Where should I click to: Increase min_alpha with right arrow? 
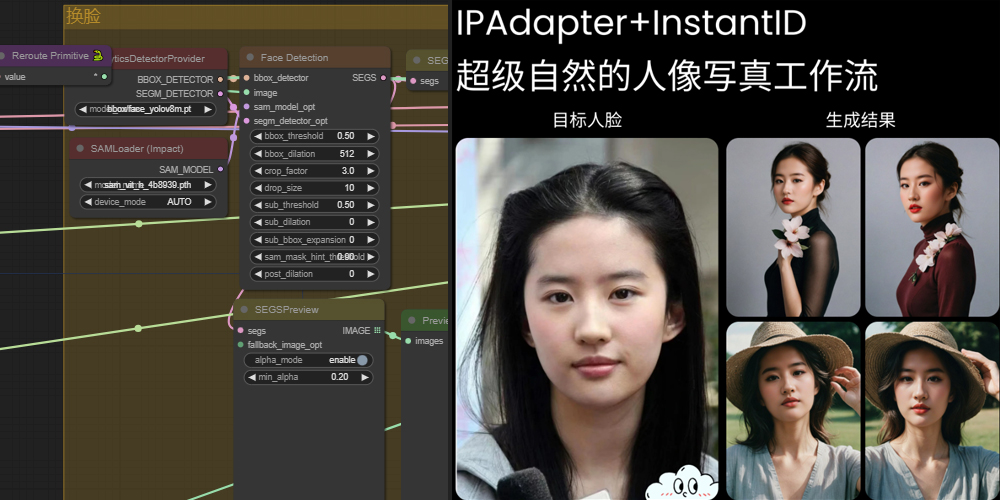(x=365, y=377)
